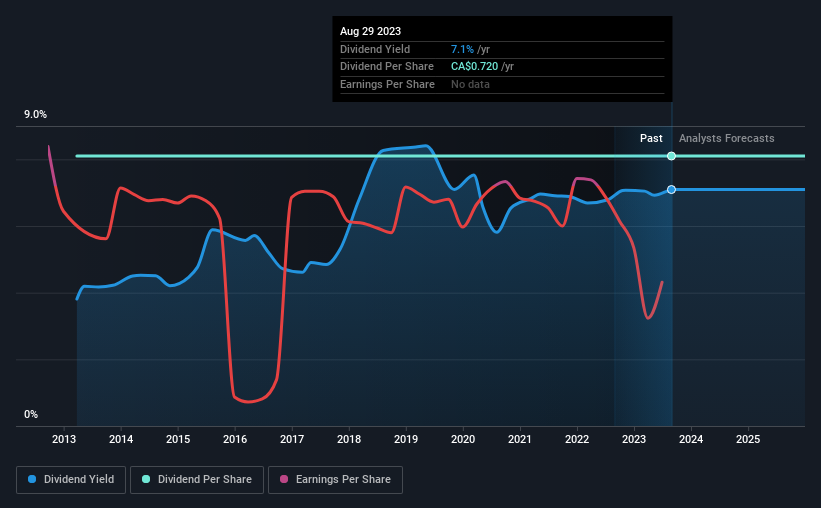Toggle the Dividend Yield legend button
The height and width of the screenshot is (508, 821).
[x=71, y=480]
